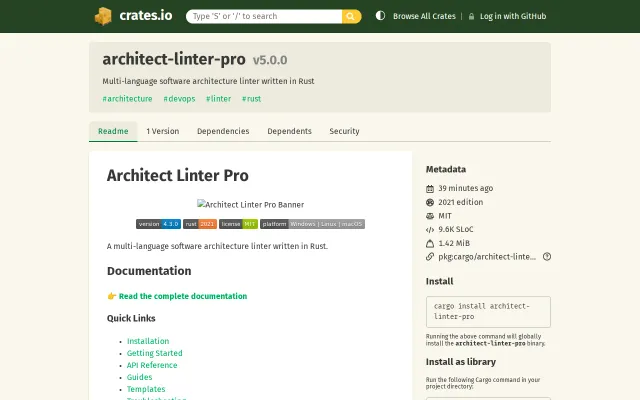
Task: Click Log in with GitHub
Action: (x=513, y=16)
